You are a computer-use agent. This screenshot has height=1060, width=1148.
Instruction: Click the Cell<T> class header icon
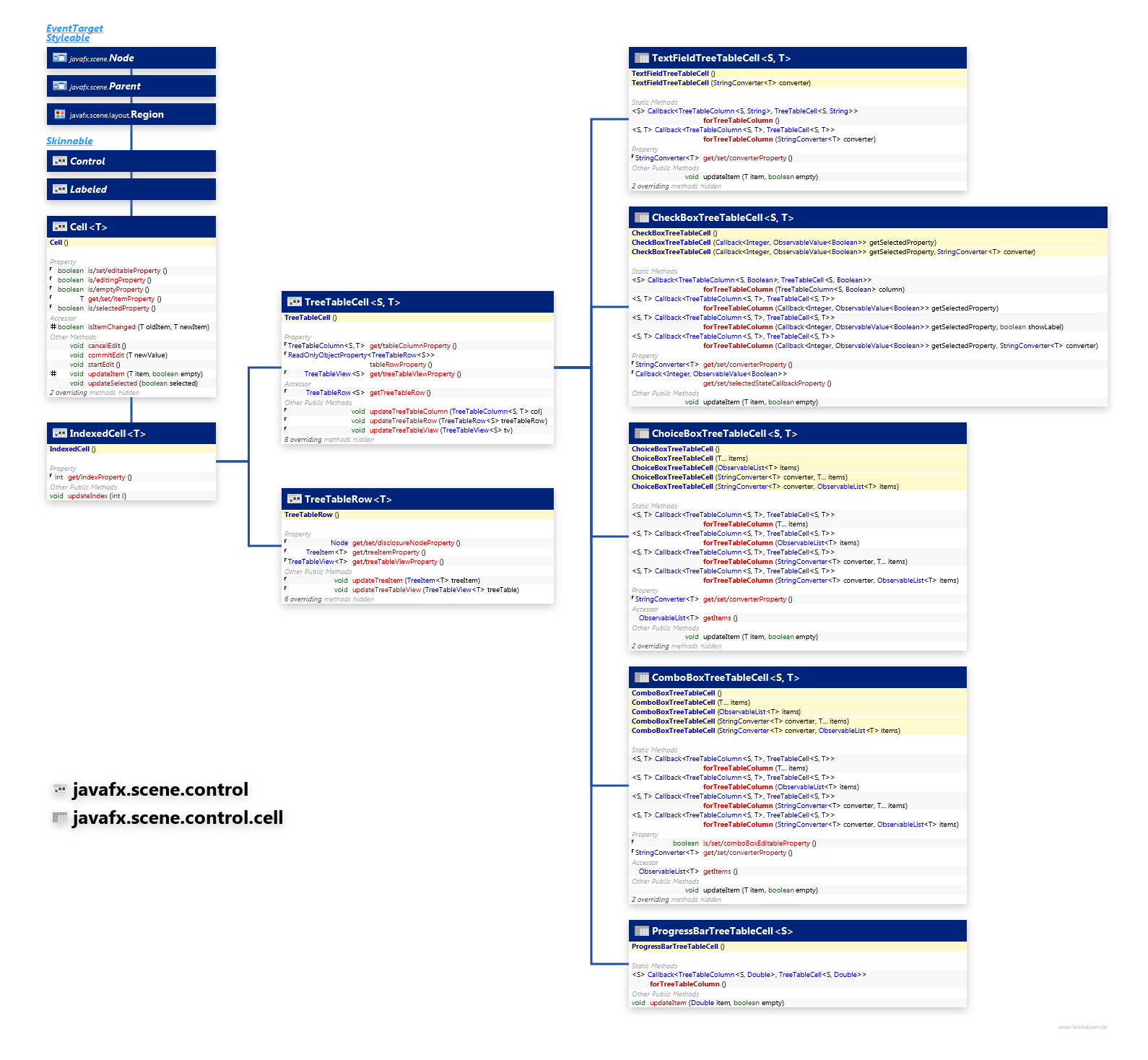60,227
